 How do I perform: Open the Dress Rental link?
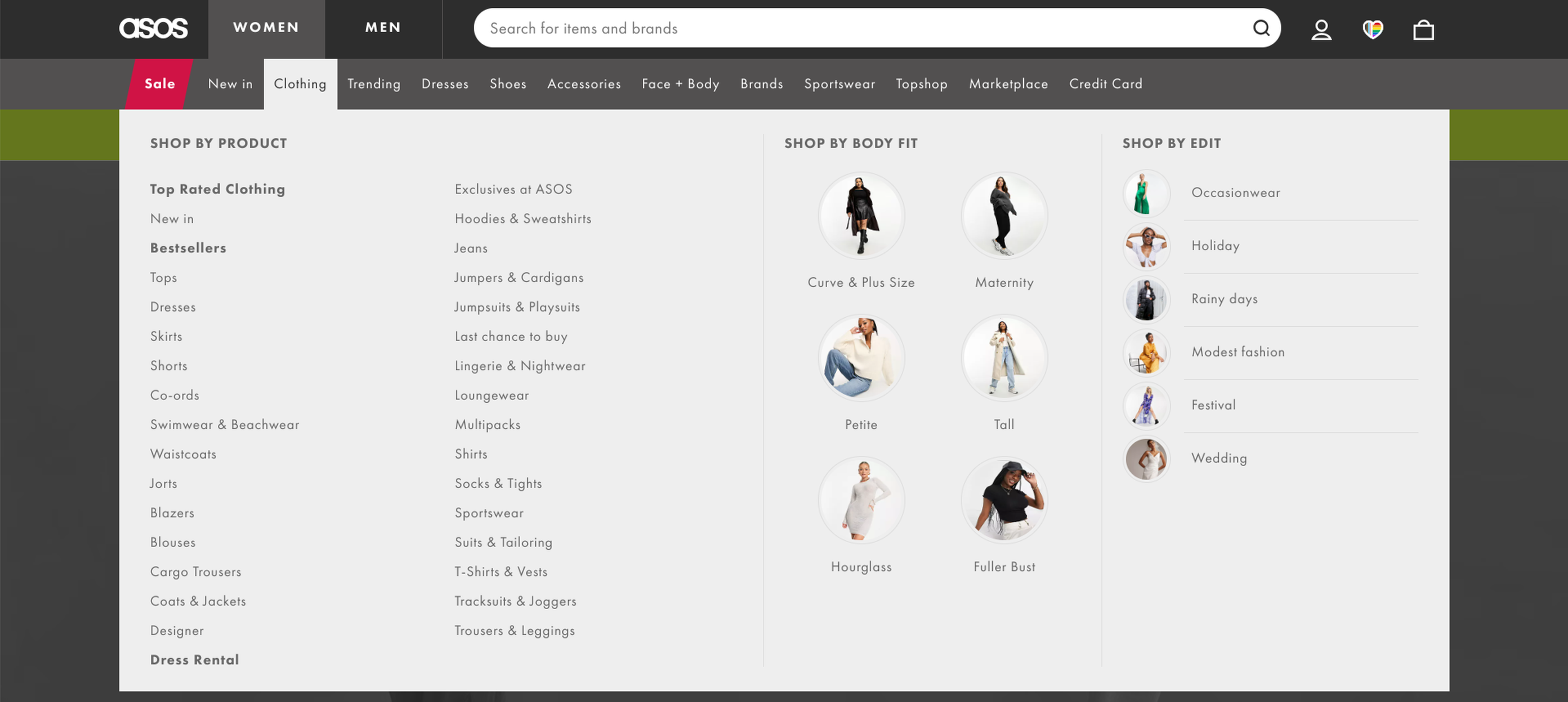pos(194,660)
